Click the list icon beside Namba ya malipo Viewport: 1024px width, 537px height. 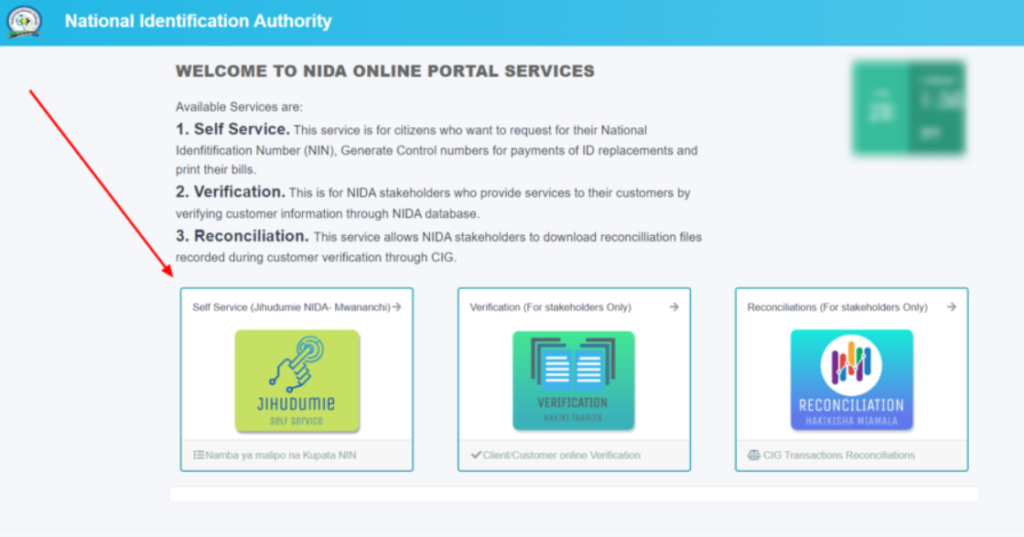198,456
